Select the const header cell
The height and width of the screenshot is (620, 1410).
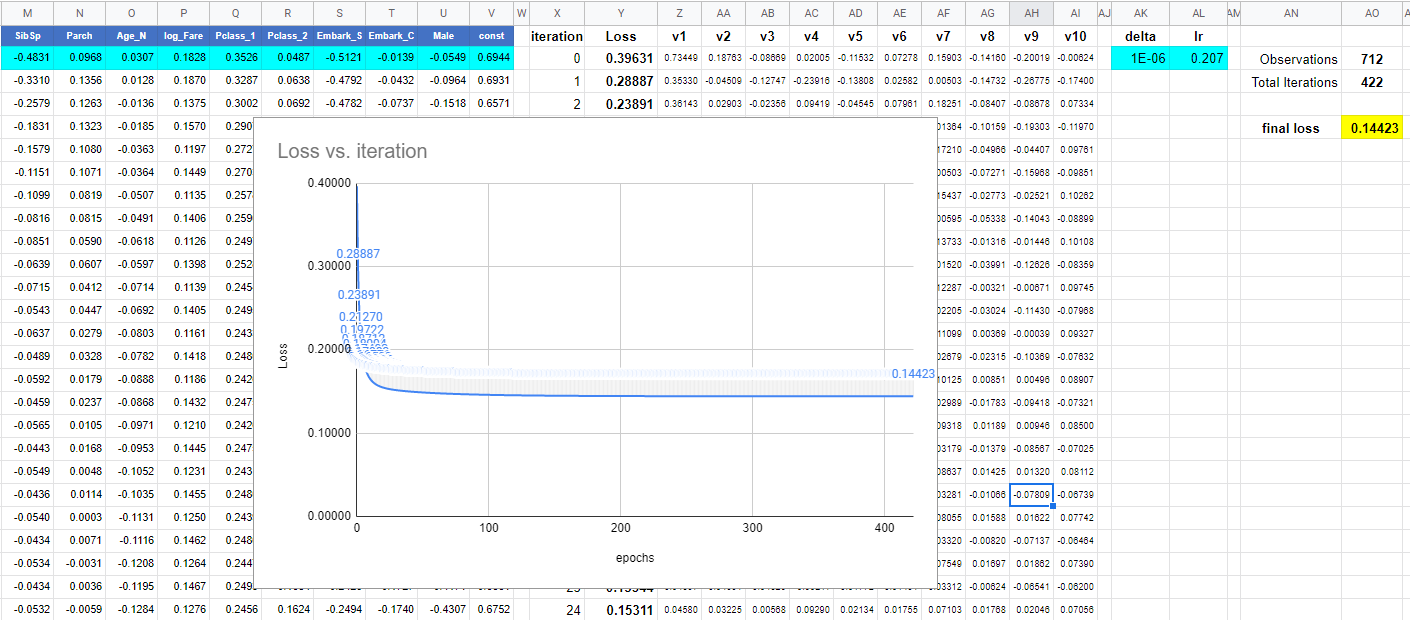click(x=492, y=36)
